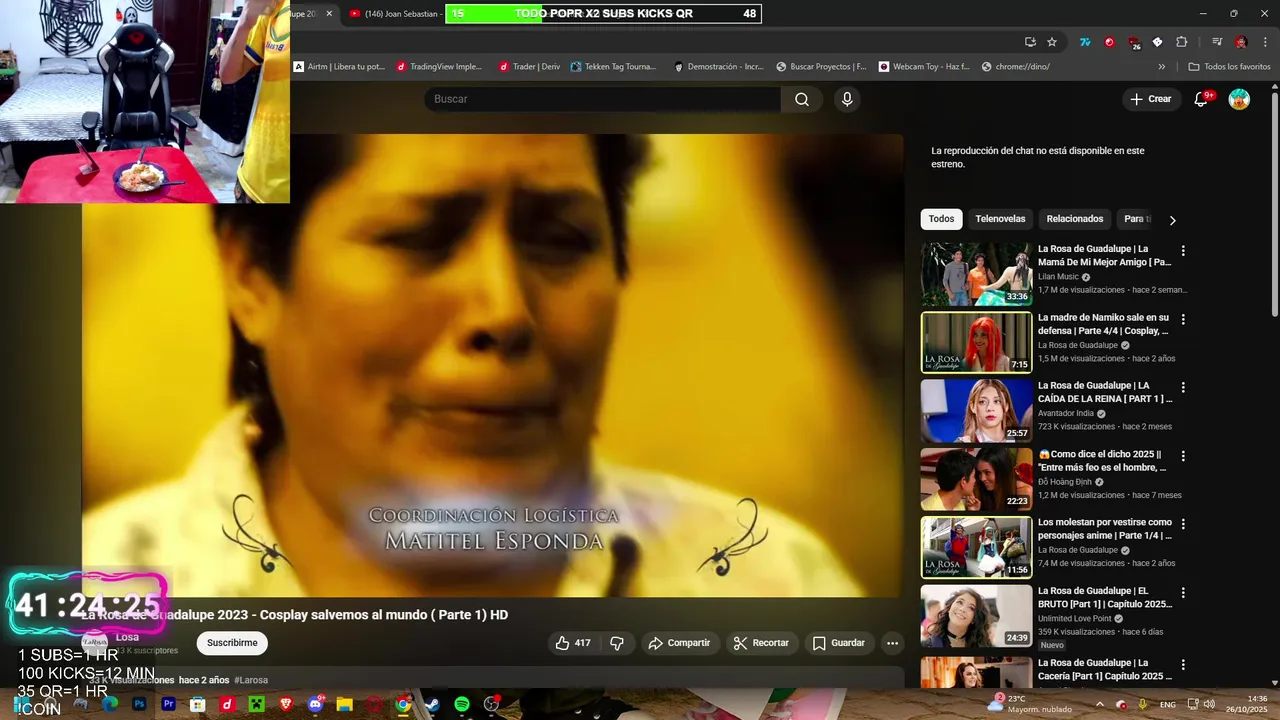Screen dimensions: 1280x720
Task: Open the Trader | Deriv bookmark
Action: [529, 67]
